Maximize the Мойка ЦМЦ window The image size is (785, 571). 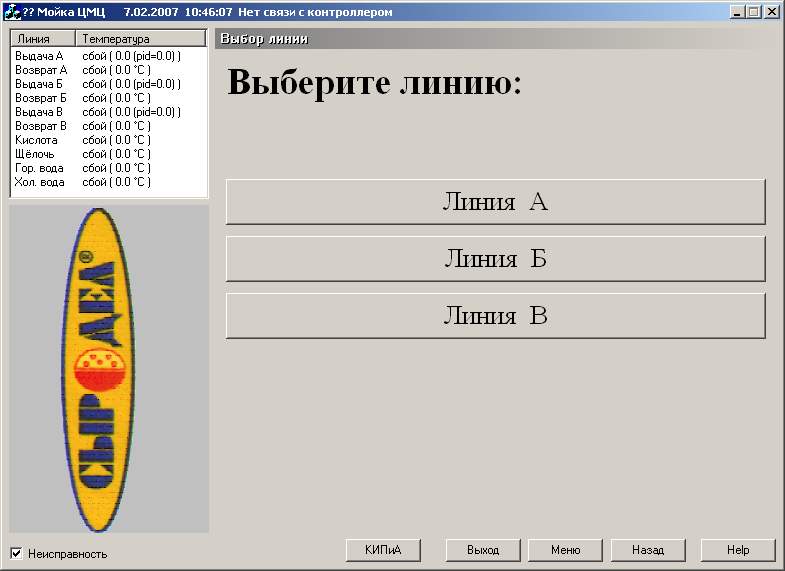[753, 12]
